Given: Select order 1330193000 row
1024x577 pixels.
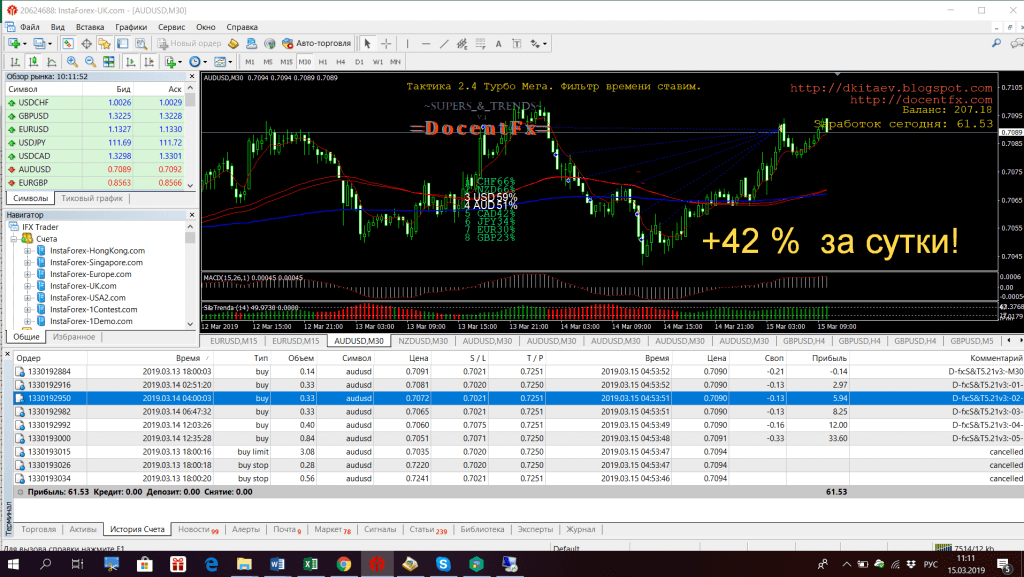Looking at the screenshot, I should pyautogui.click(x=519, y=439).
